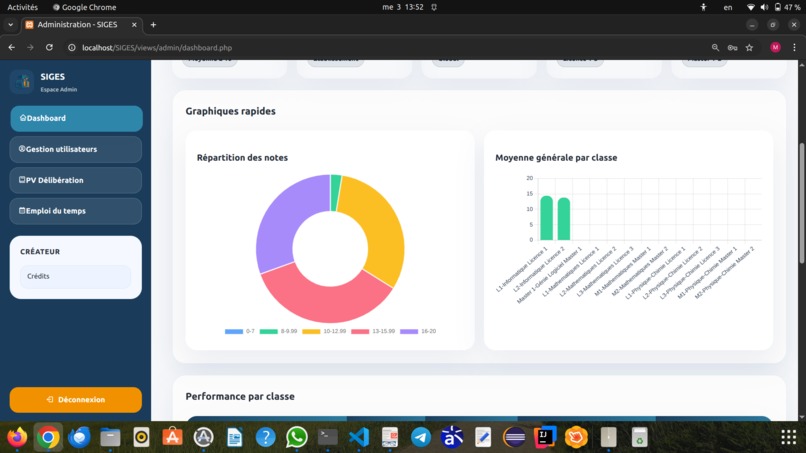
Task: Reload the current page
Action: click(x=49, y=47)
